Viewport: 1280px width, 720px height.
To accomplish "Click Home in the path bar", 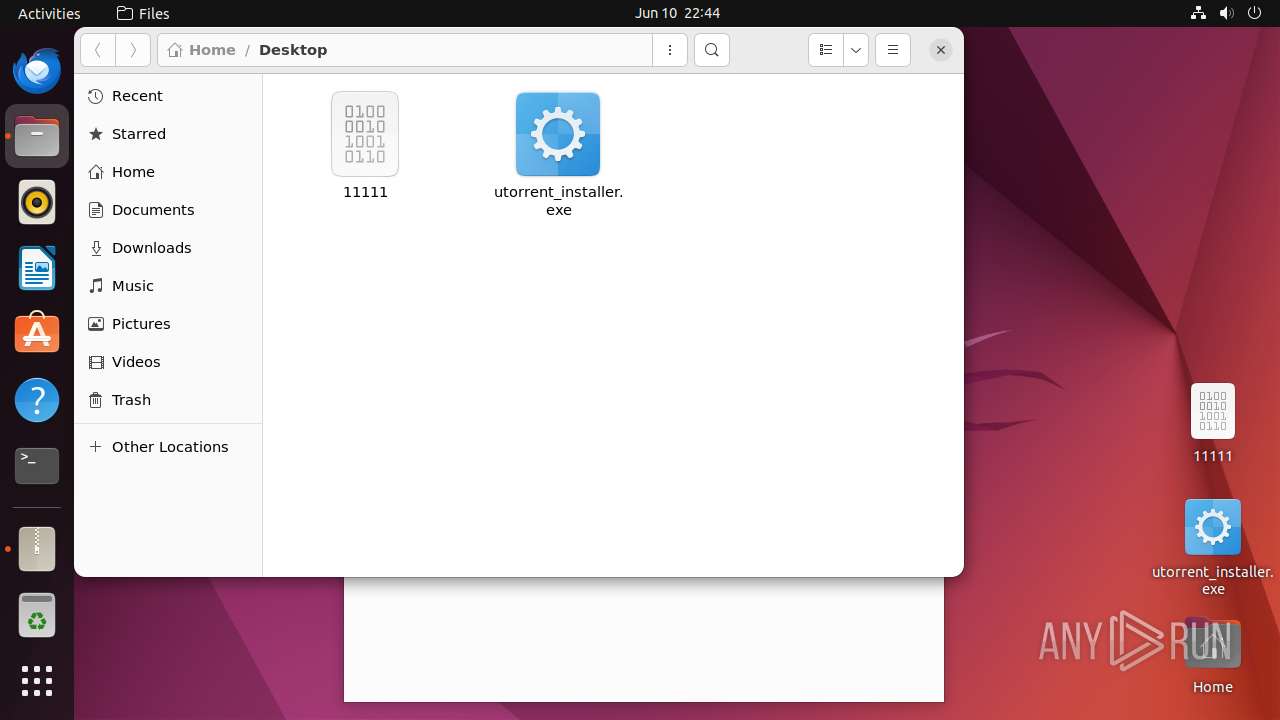I will 202,50.
